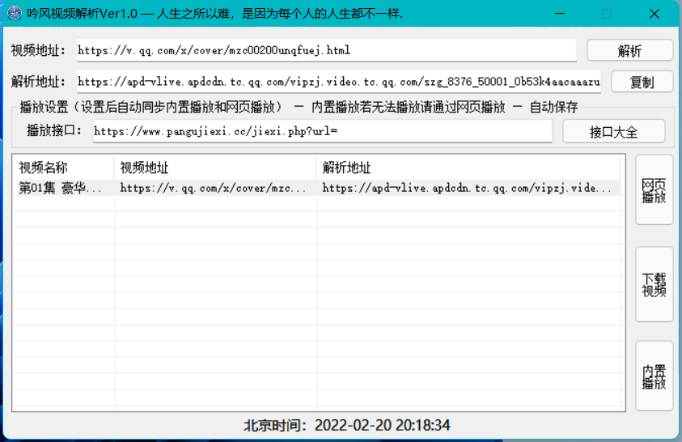
Task: Click the 视频地址 URL input field
Action: pos(326,50)
